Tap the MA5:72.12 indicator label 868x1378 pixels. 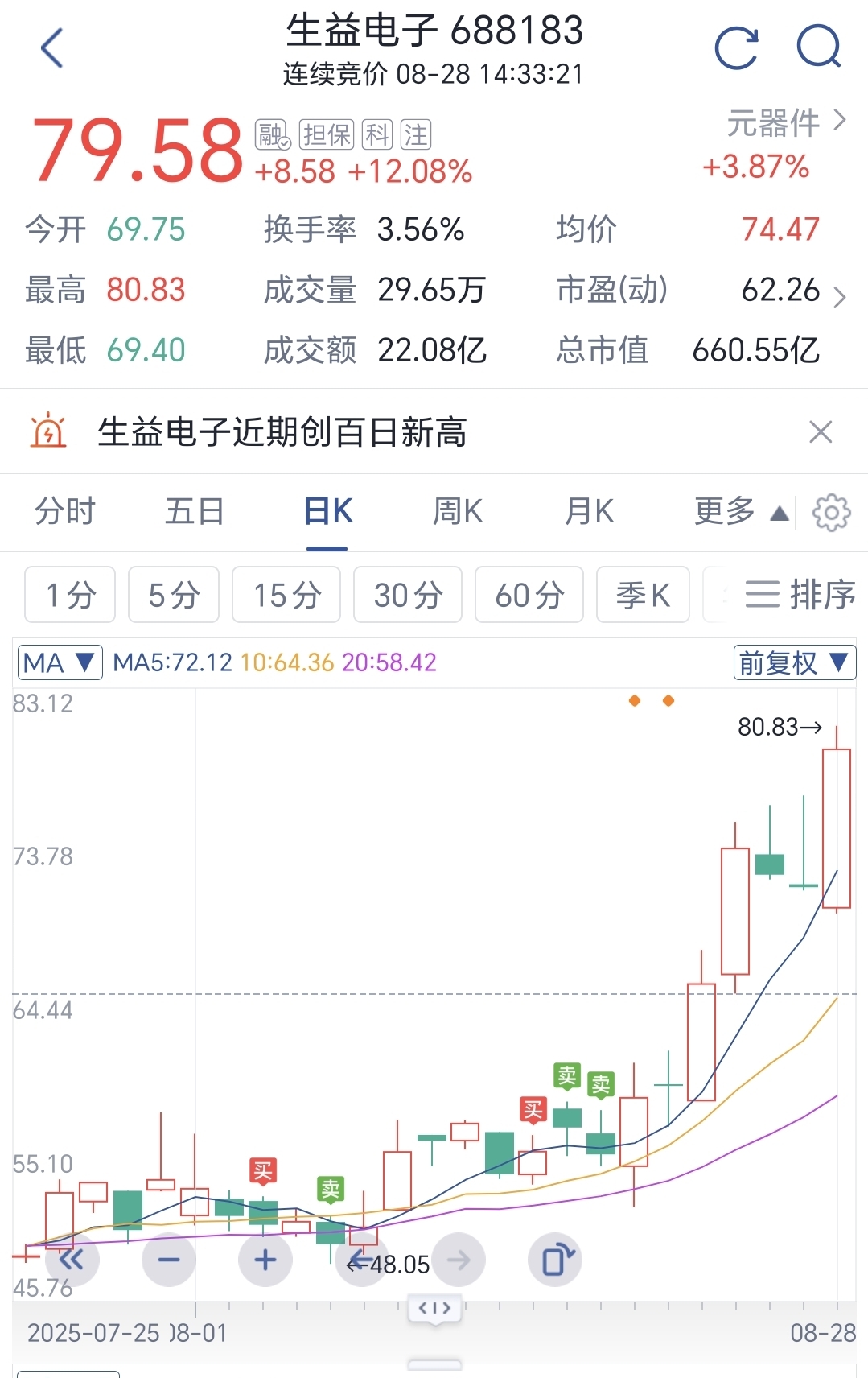pyautogui.click(x=172, y=662)
